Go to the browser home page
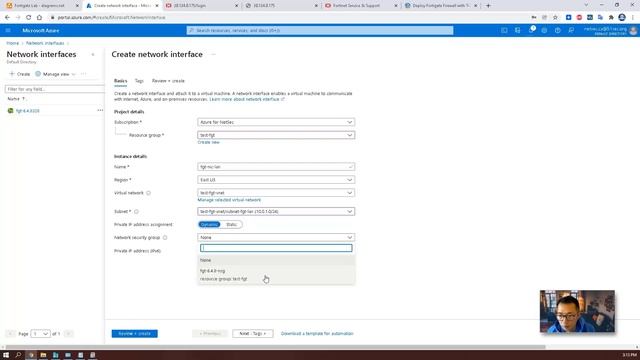The image size is (640, 360). (39, 18)
